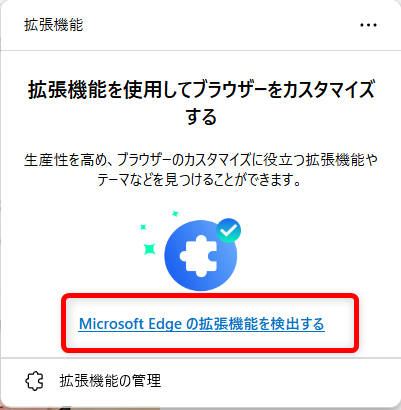Click the blue circle behind the puzzle piece

(x=201, y=255)
